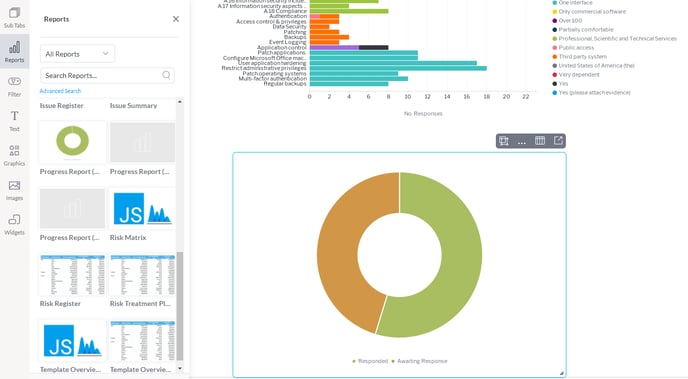
Task: Click the open-in-new-window icon above chart
Action: 558,140
